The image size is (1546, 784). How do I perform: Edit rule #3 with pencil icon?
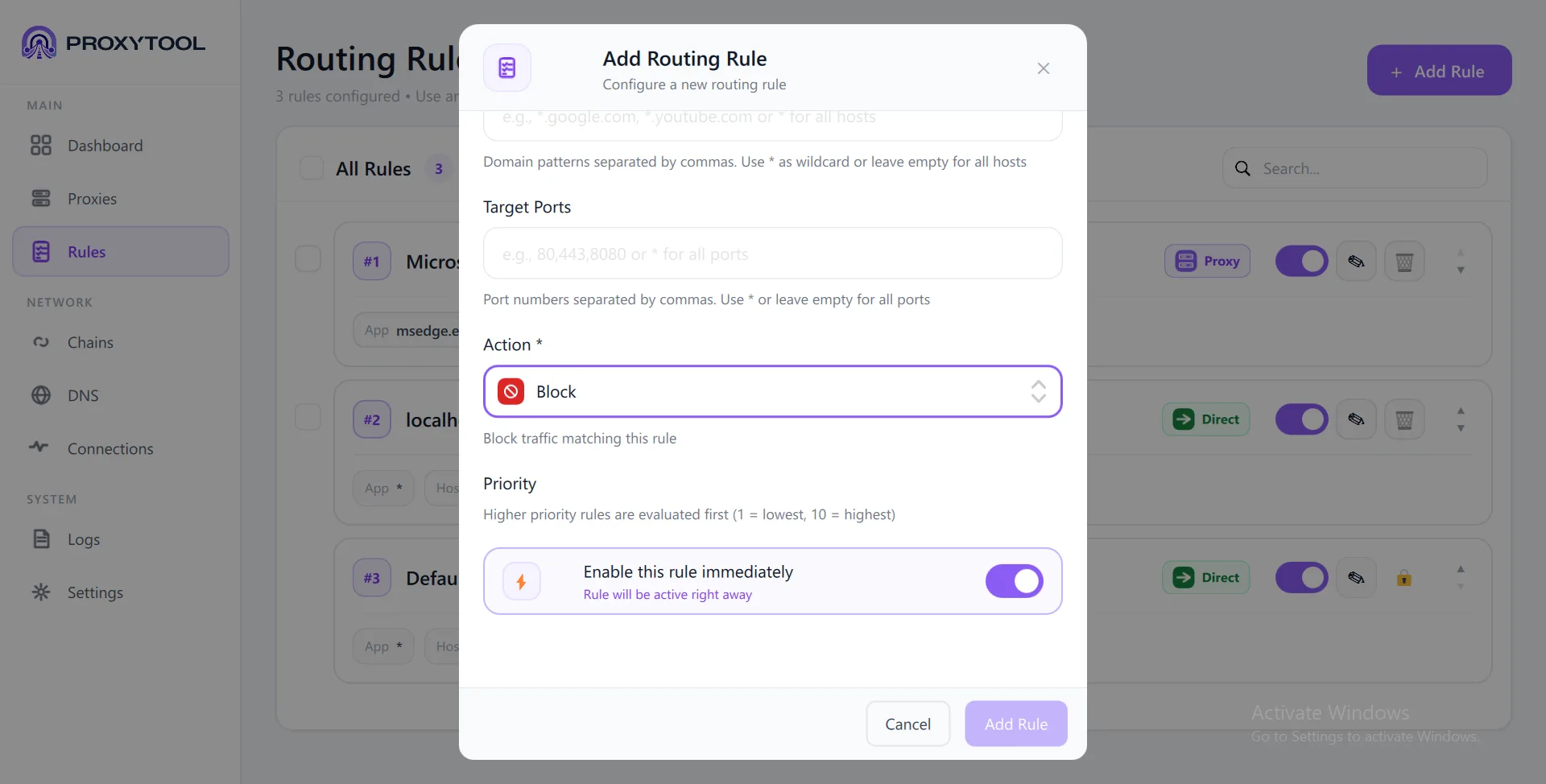[1357, 577]
